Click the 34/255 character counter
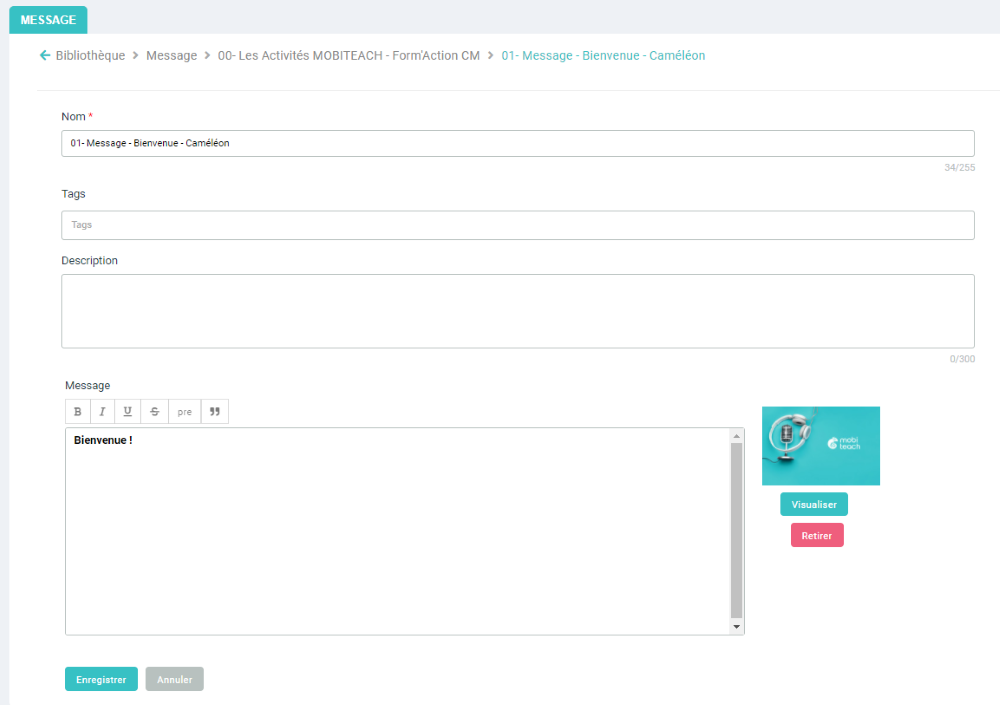The height and width of the screenshot is (705, 1000). click(x=959, y=168)
